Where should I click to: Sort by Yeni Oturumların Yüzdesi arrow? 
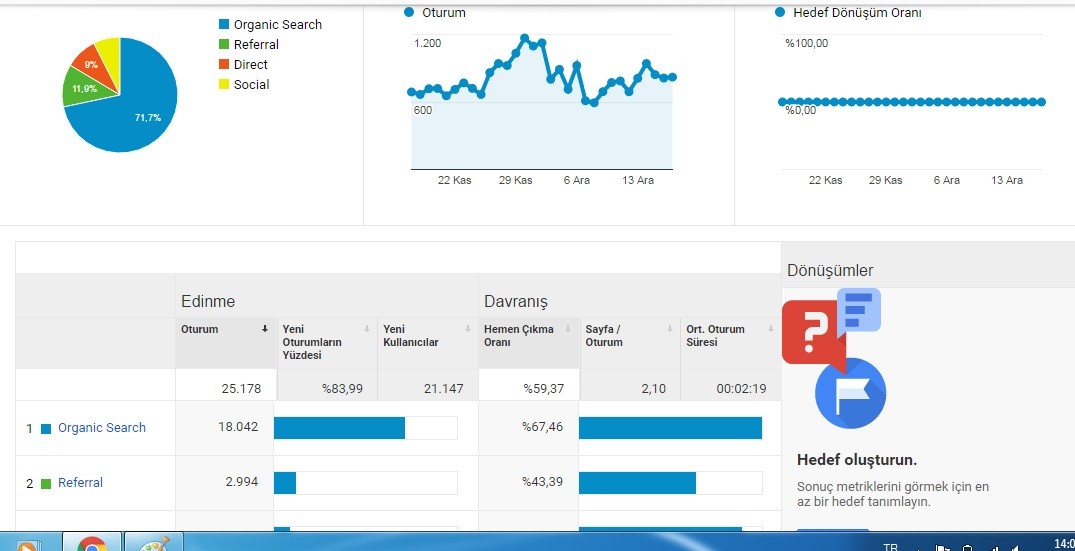point(367,328)
